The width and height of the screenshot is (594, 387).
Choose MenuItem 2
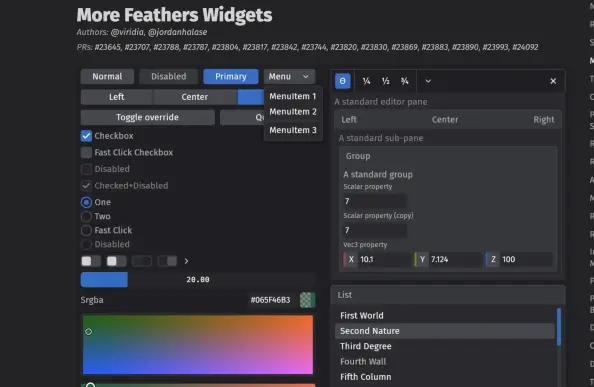(x=293, y=112)
